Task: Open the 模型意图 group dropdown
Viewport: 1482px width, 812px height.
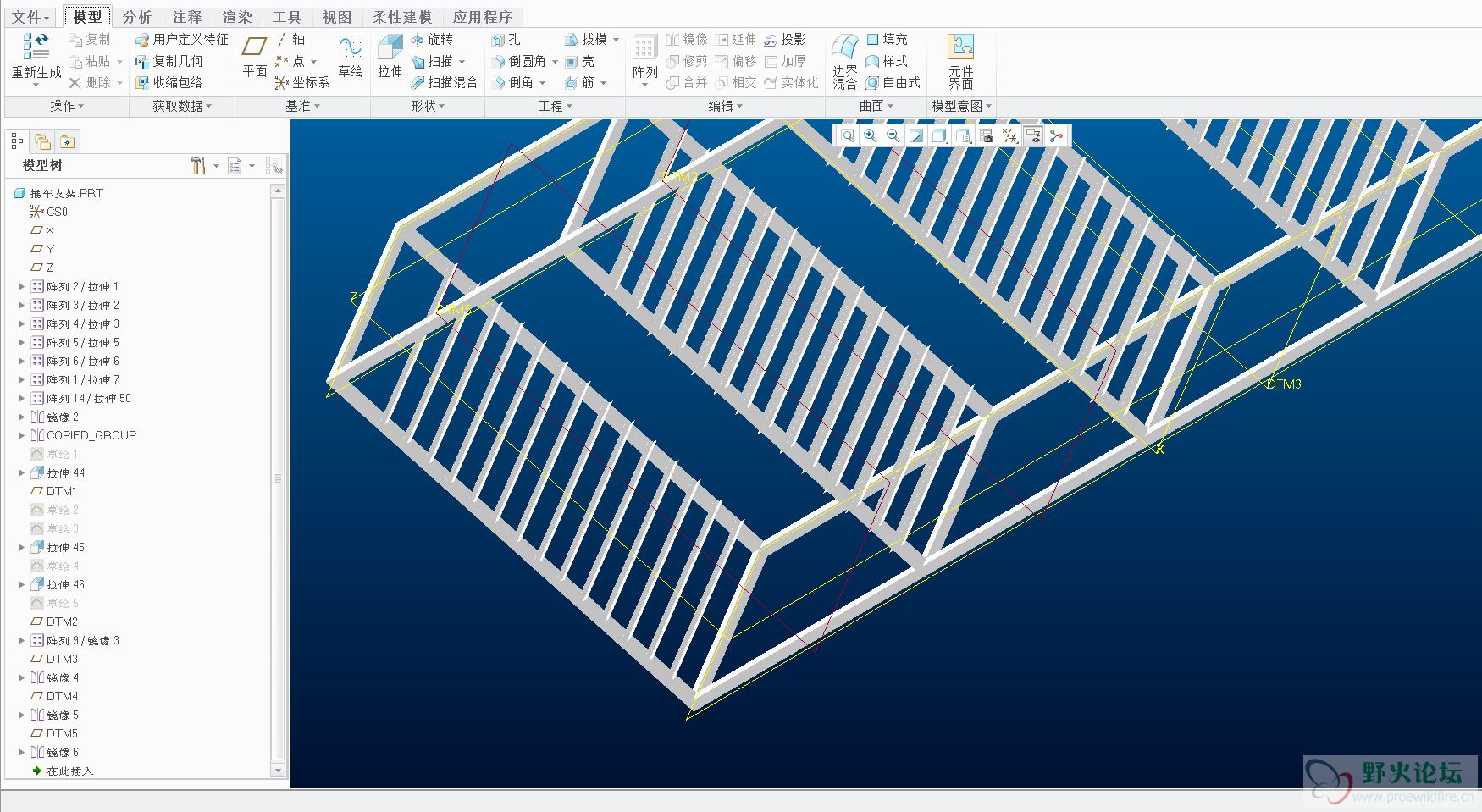Action: pyautogui.click(x=961, y=106)
